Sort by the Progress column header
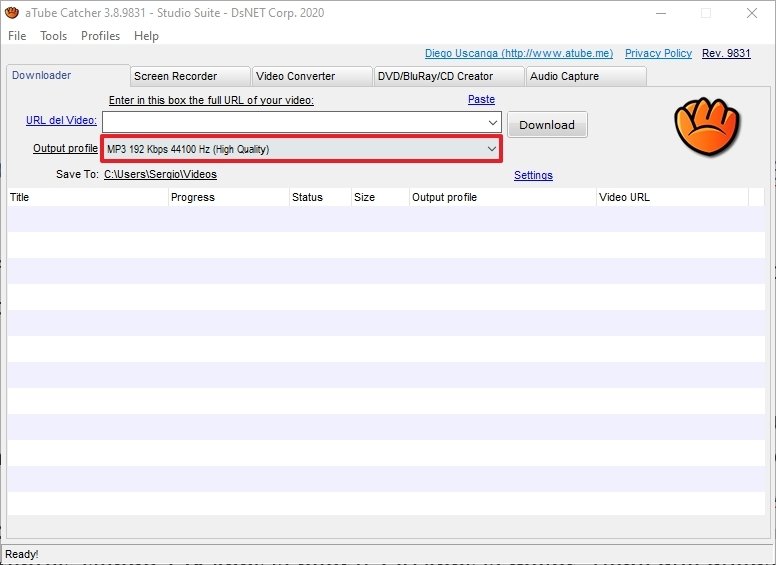The height and width of the screenshot is (565, 776). click(x=229, y=197)
